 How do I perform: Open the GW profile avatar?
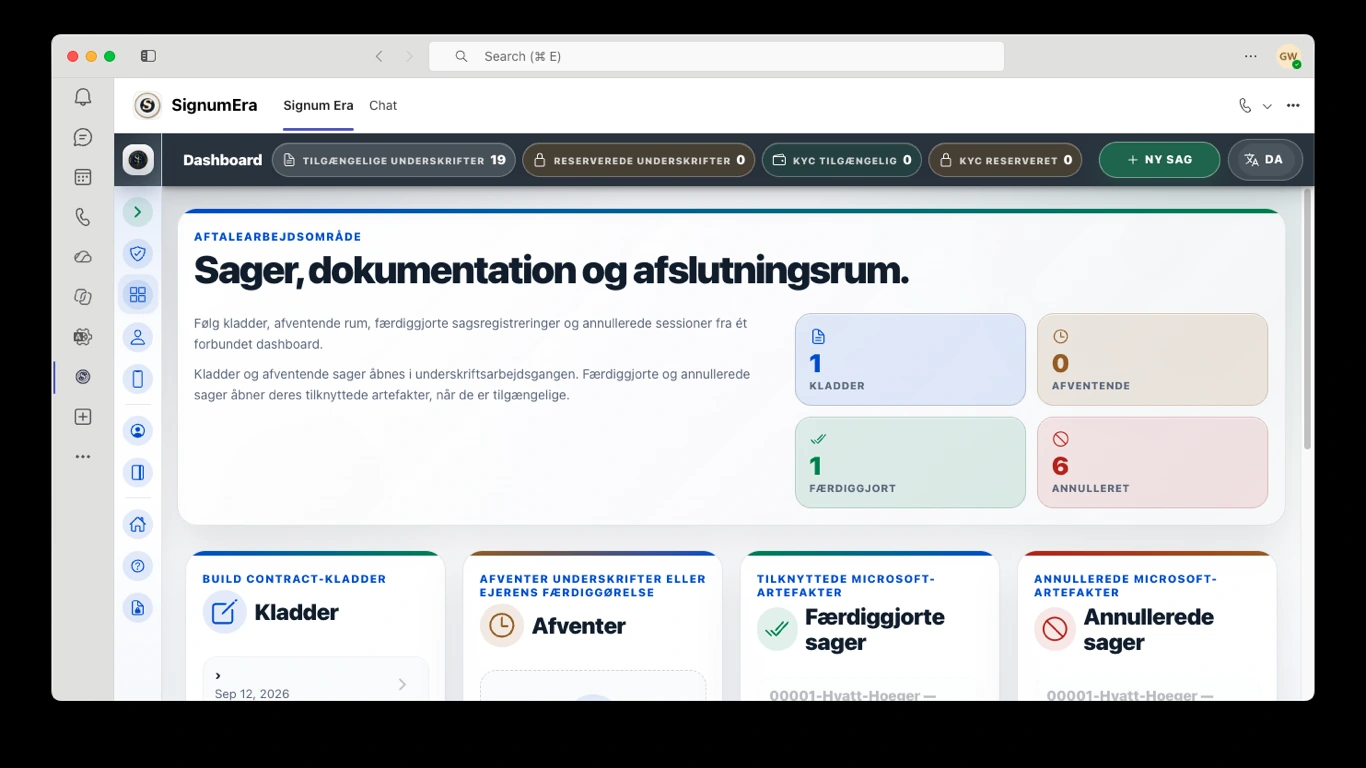tap(1288, 57)
